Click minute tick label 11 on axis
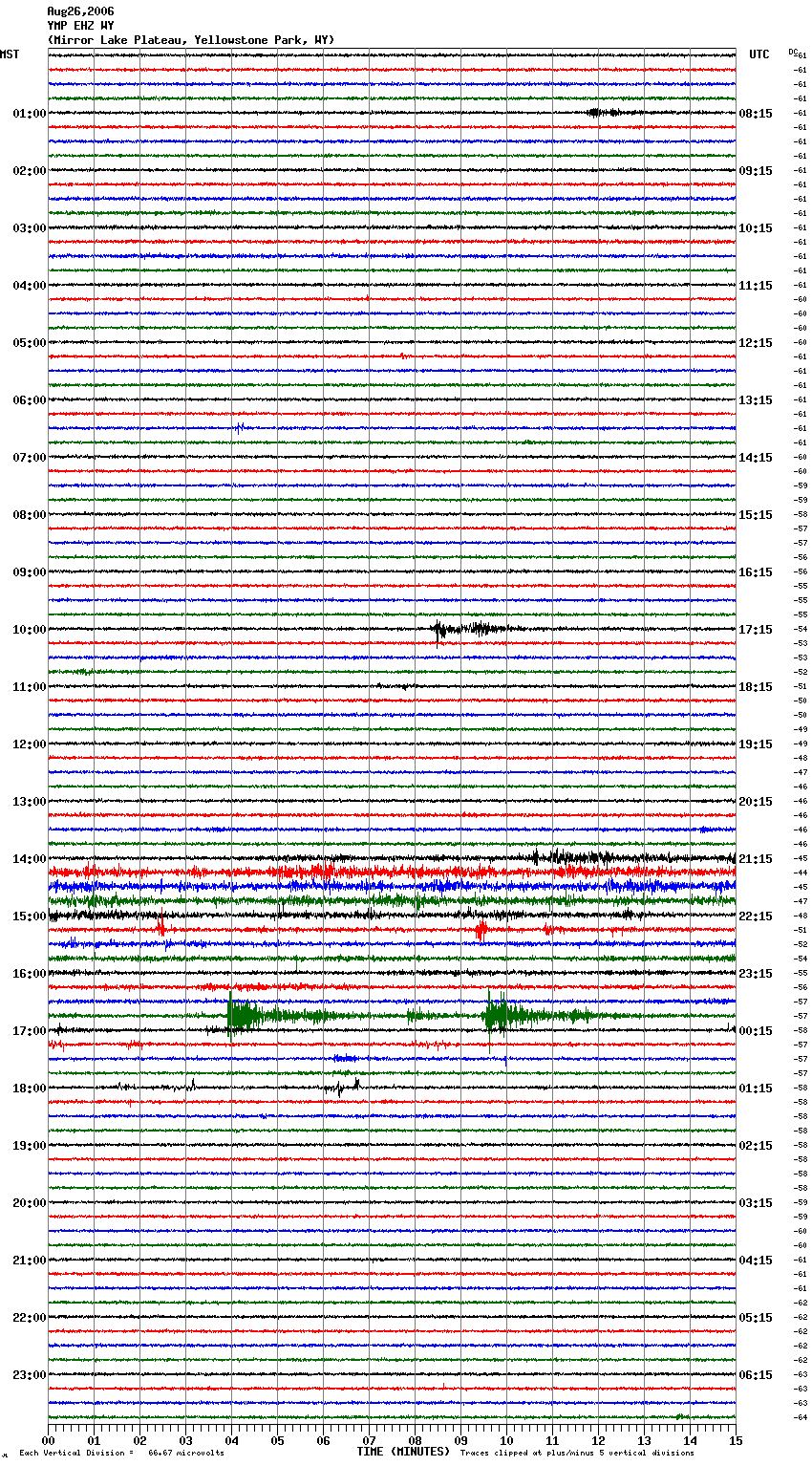The image size is (812, 1466). click(553, 1440)
